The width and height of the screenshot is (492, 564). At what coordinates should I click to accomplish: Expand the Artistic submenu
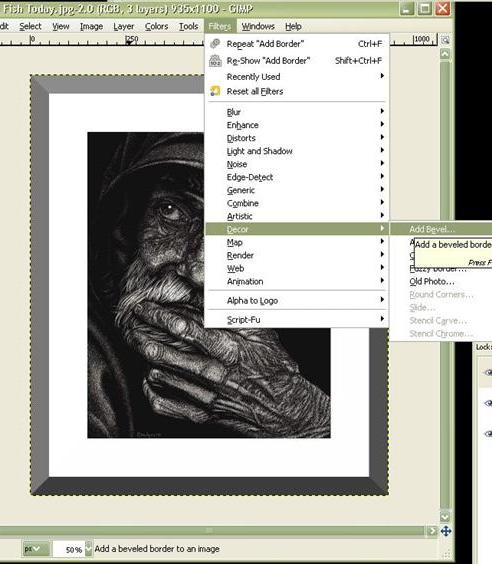click(297, 216)
